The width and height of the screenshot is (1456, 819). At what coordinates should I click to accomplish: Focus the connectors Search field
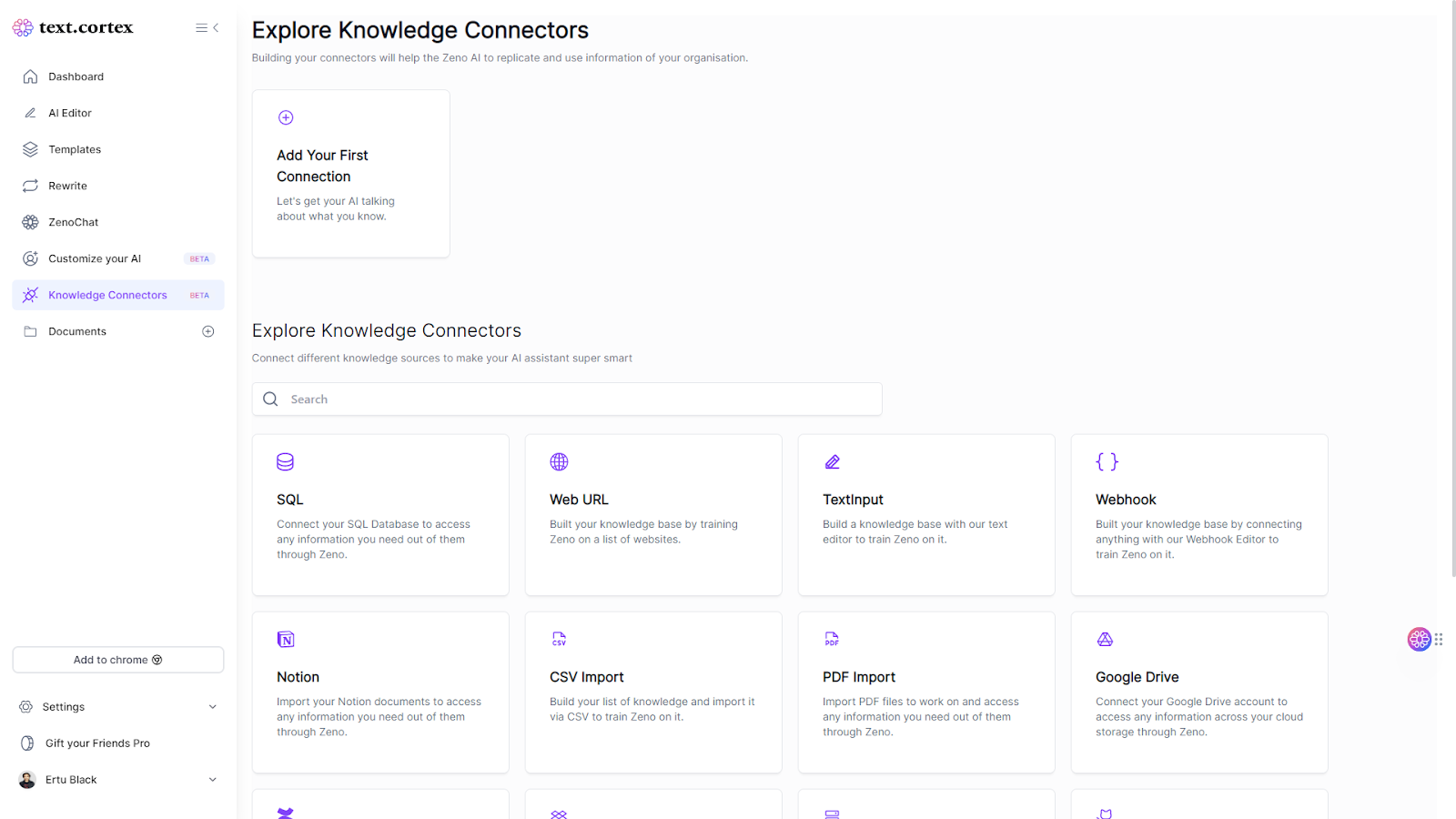click(x=567, y=399)
